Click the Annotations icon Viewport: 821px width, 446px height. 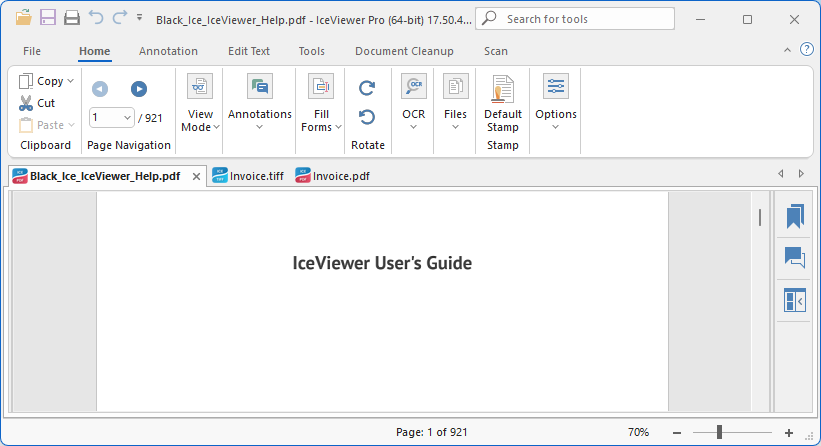point(260,86)
